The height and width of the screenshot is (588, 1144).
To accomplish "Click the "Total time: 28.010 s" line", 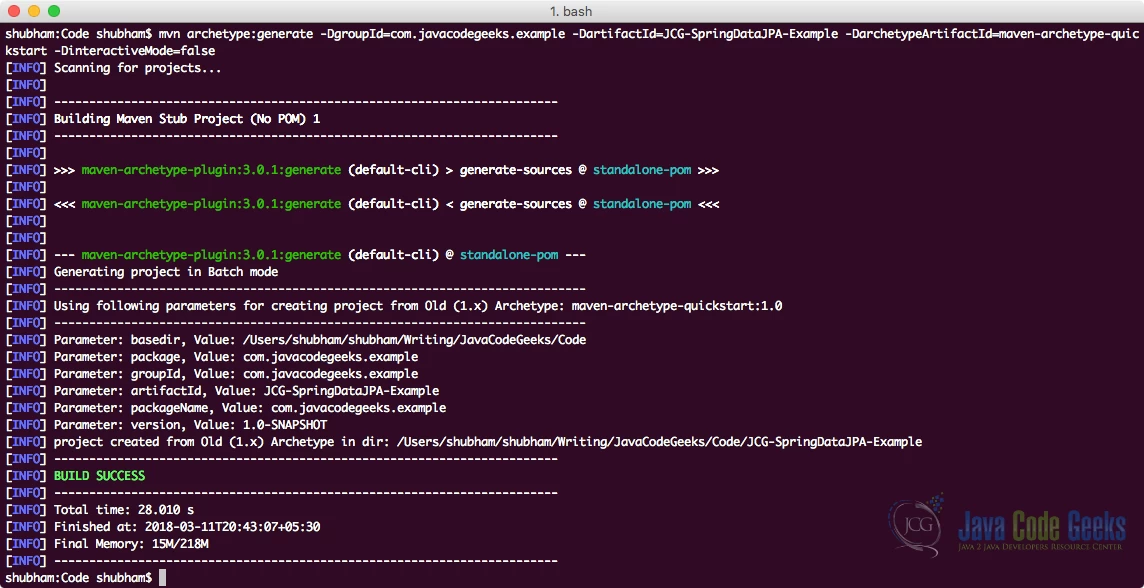I will coord(123,510).
